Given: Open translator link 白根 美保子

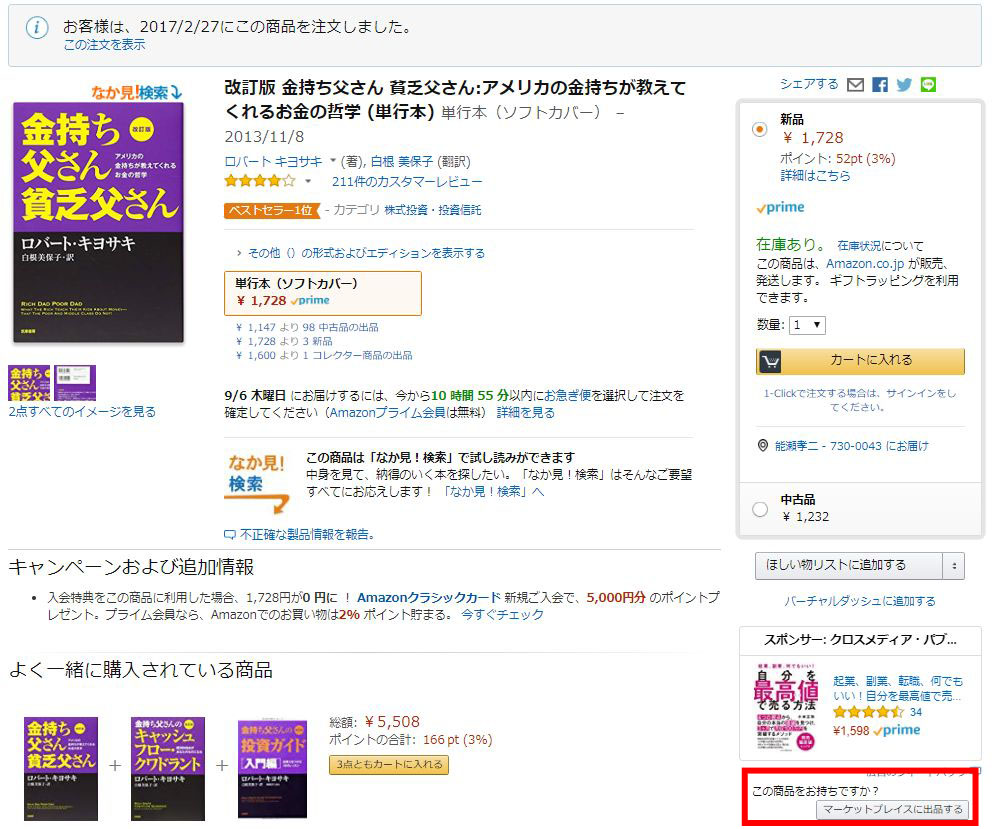Looking at the screenshot, I should pos(402,161).
